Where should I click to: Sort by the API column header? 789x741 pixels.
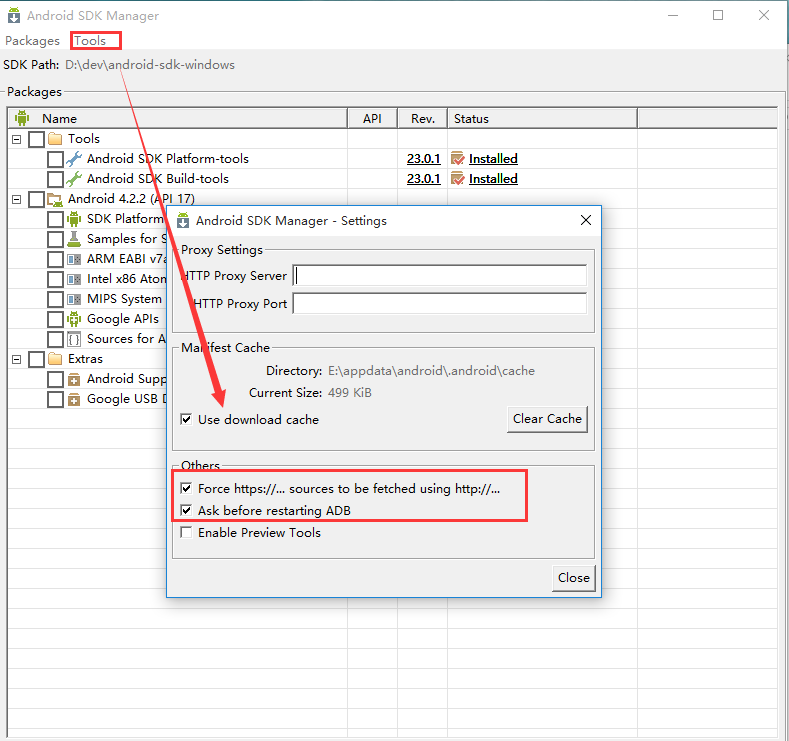(372, 119)
